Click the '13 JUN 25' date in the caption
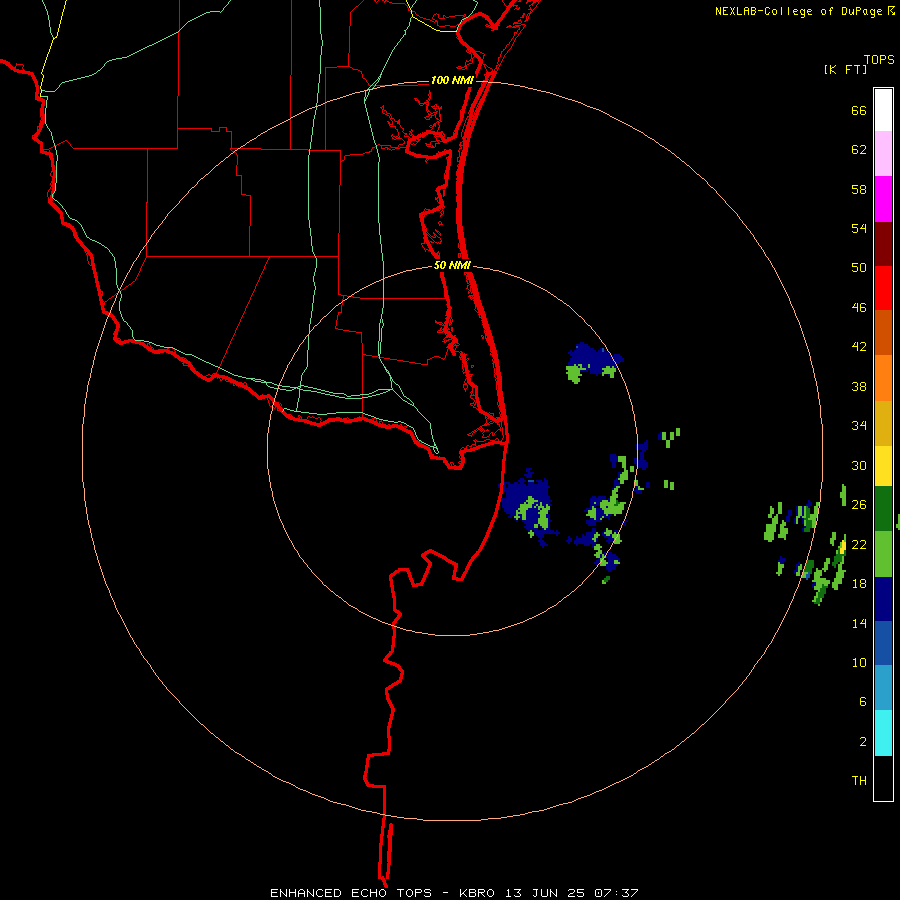 [x=545, y=893]
